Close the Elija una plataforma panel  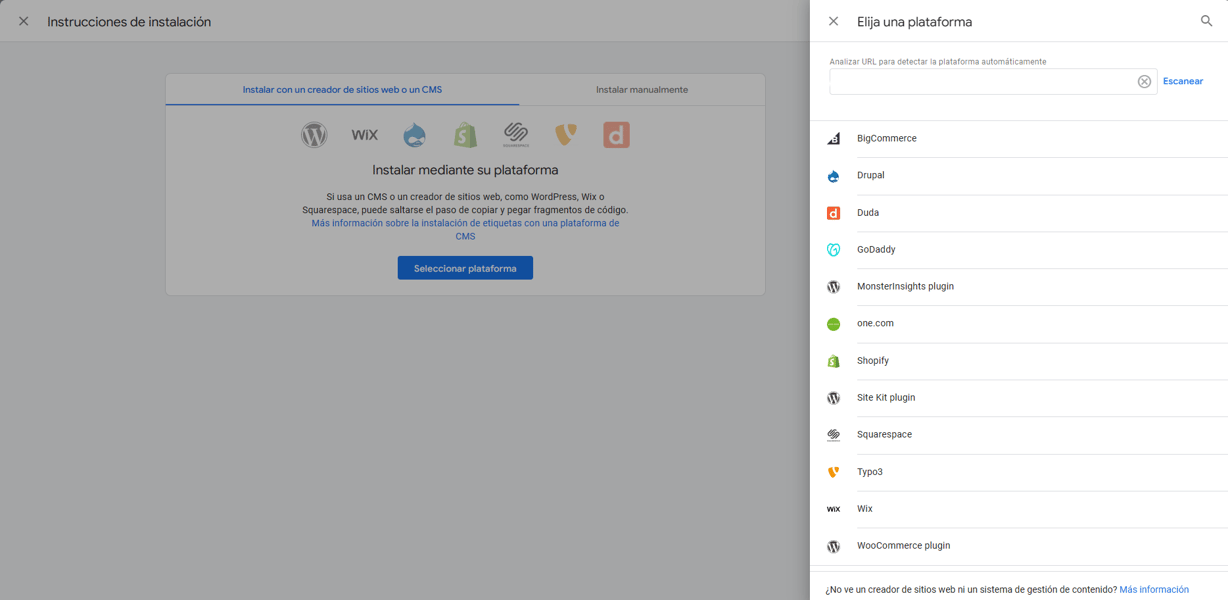[x=833, y=21]
